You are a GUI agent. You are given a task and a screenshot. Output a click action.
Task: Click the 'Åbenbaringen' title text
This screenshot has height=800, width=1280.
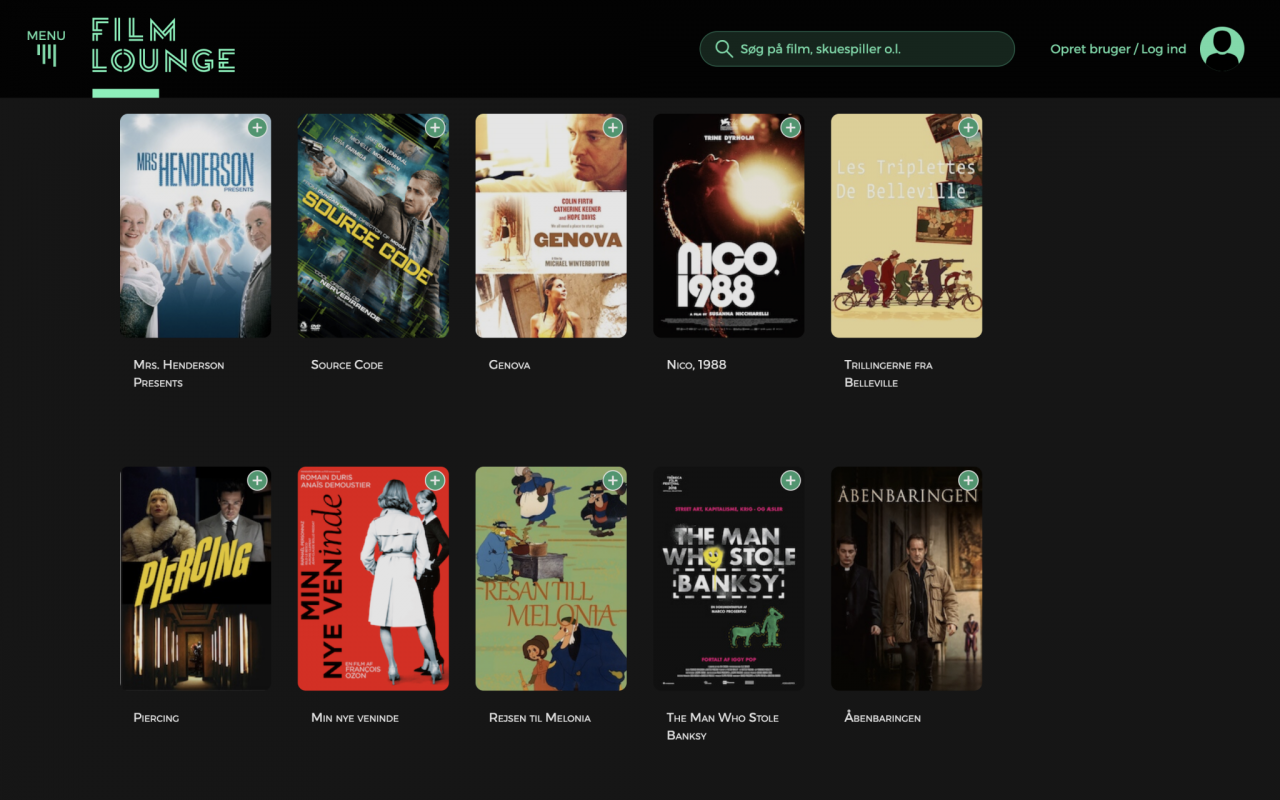pyautogui.click(x=883, y=718)
